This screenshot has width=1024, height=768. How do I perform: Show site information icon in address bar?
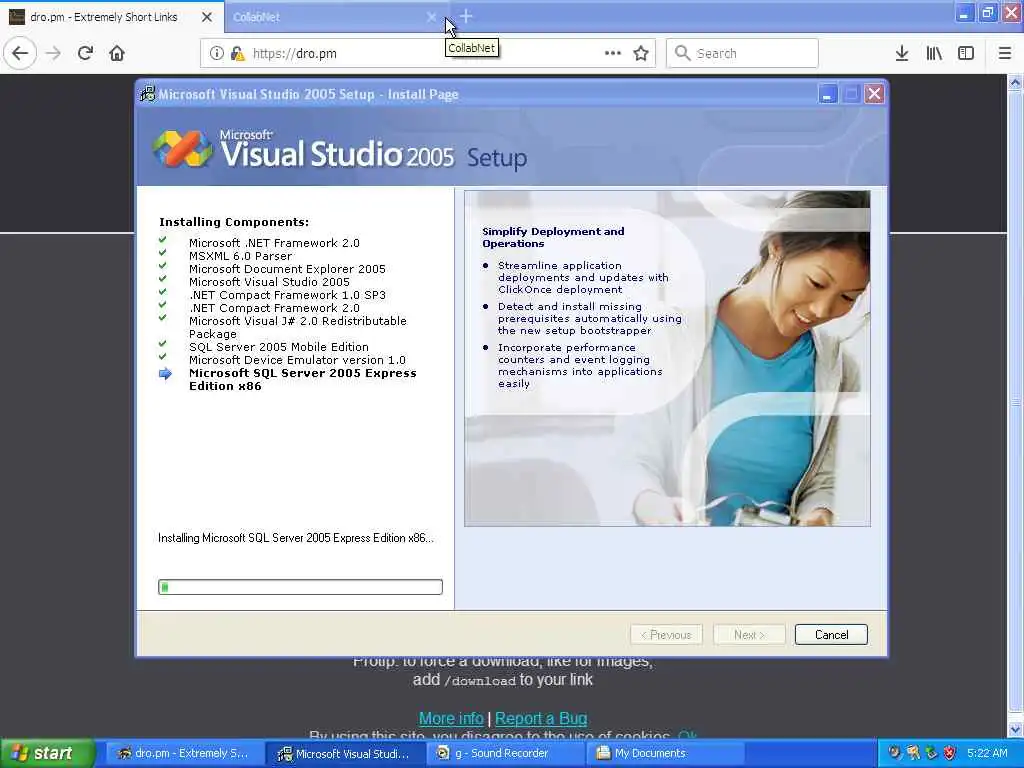point(217,54)
